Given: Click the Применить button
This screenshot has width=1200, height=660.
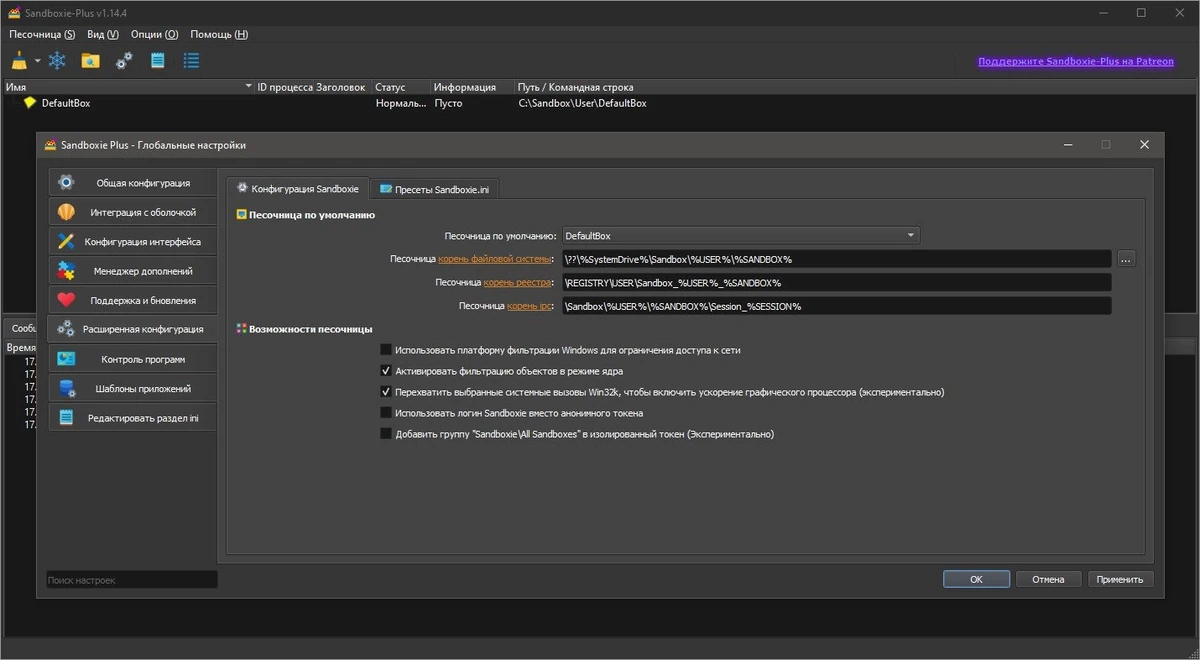Looking at the screenshot, I should (x=1120, y=579).
